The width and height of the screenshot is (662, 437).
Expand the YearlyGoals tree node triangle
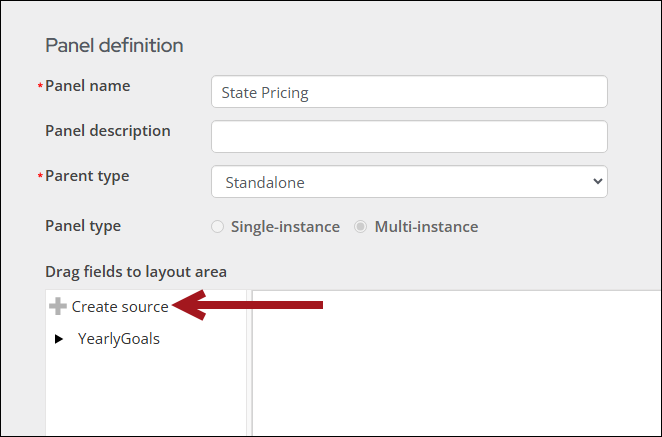pos(59,339)
